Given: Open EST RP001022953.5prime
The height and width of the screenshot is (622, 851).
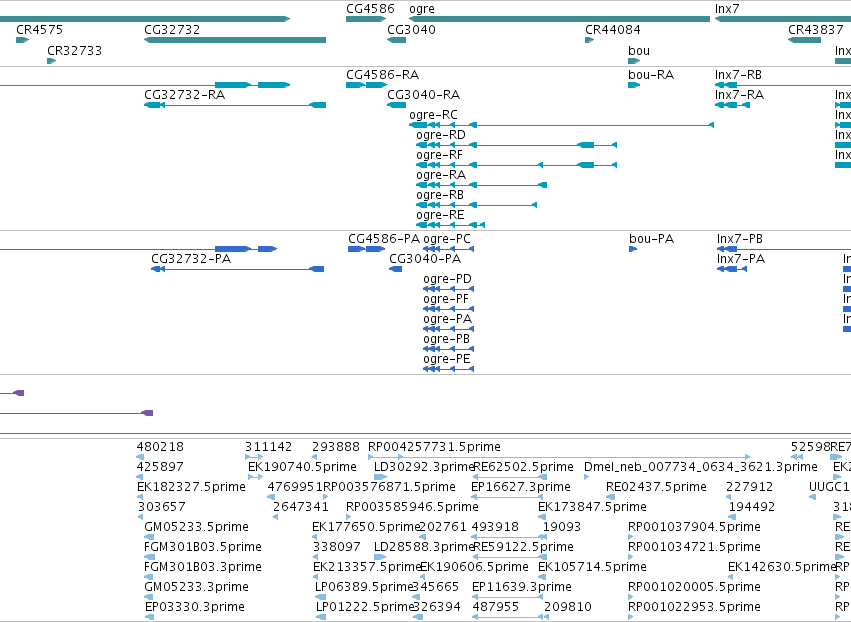Looking at the screenshot, I should coord(694,607).
